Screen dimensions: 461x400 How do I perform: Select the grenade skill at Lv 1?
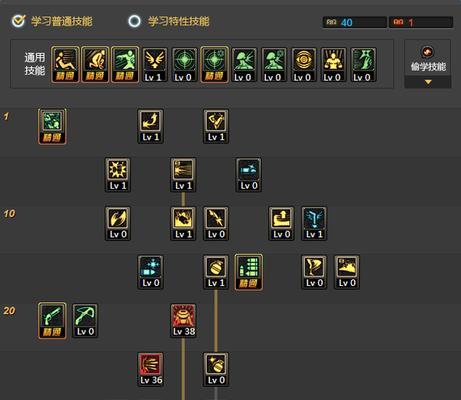[216, 272]
